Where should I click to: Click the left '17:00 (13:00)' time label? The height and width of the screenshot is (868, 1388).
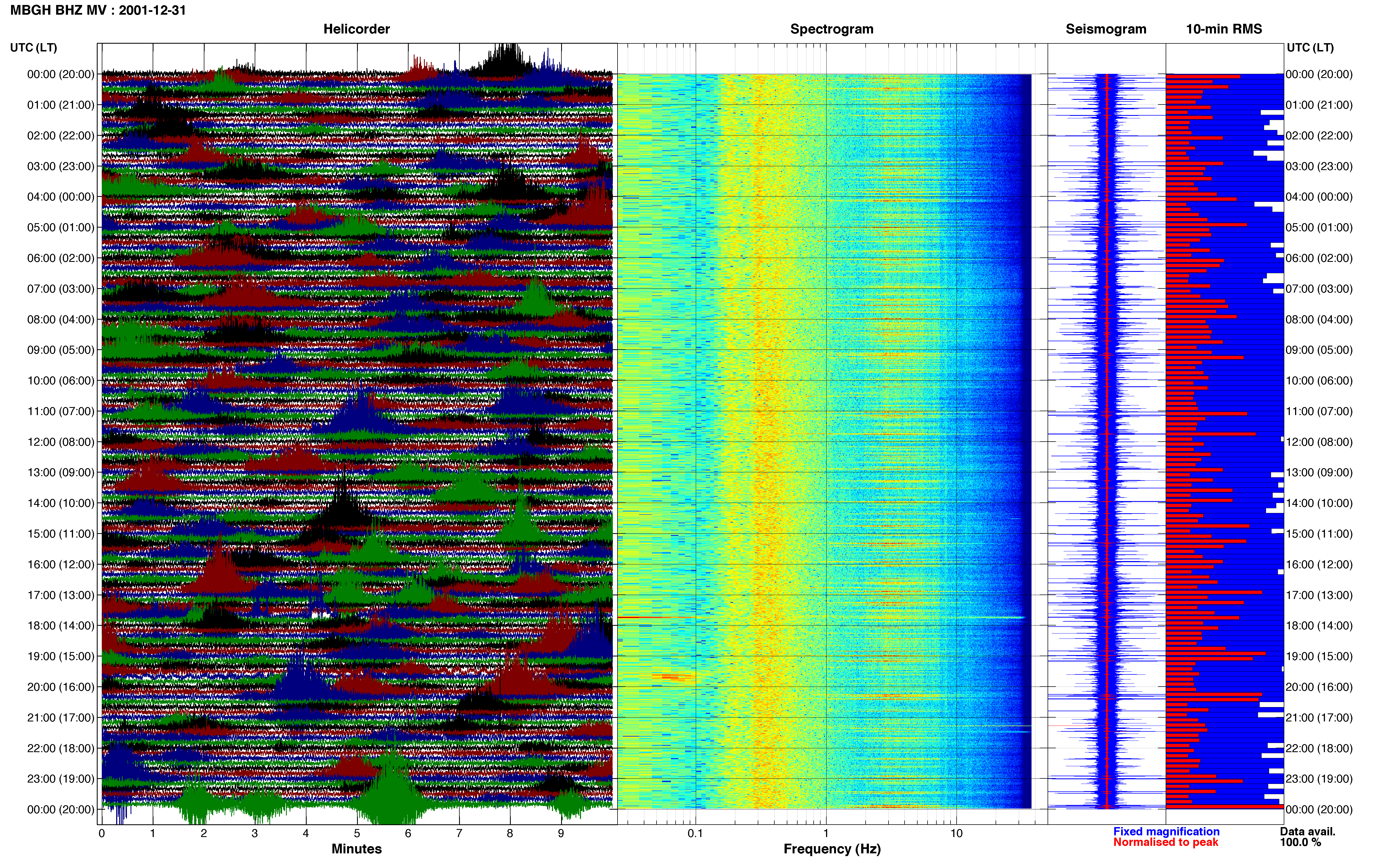click(61, 595)
